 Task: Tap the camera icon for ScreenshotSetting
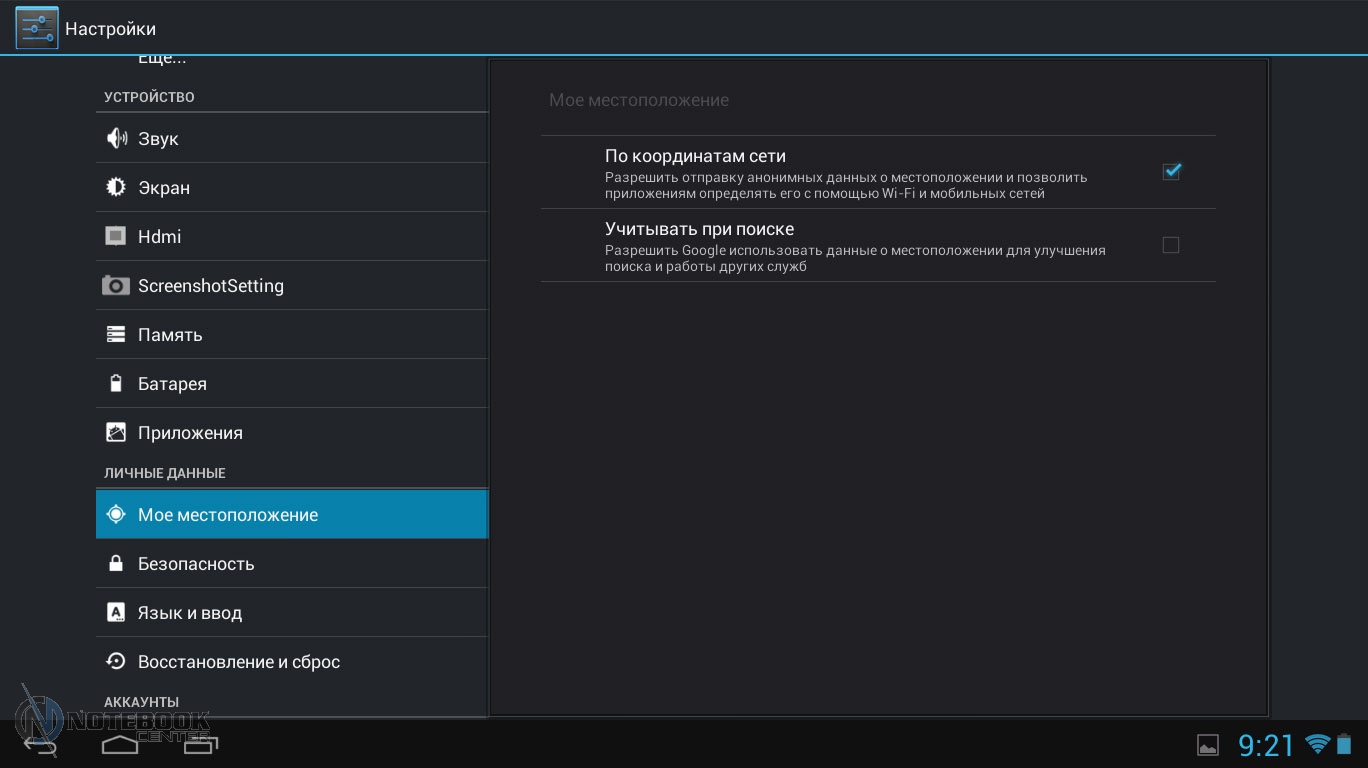point(116,286)
